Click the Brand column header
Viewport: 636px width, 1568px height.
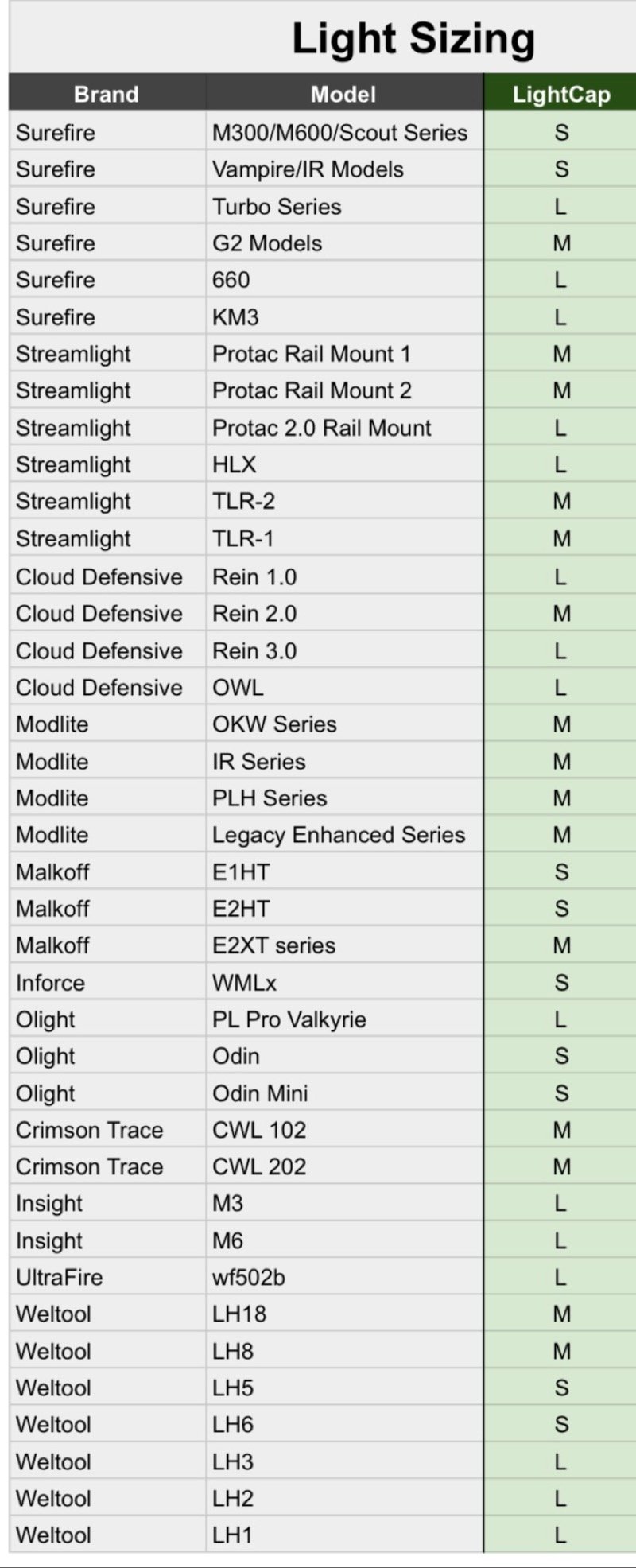tap(106, 95)
